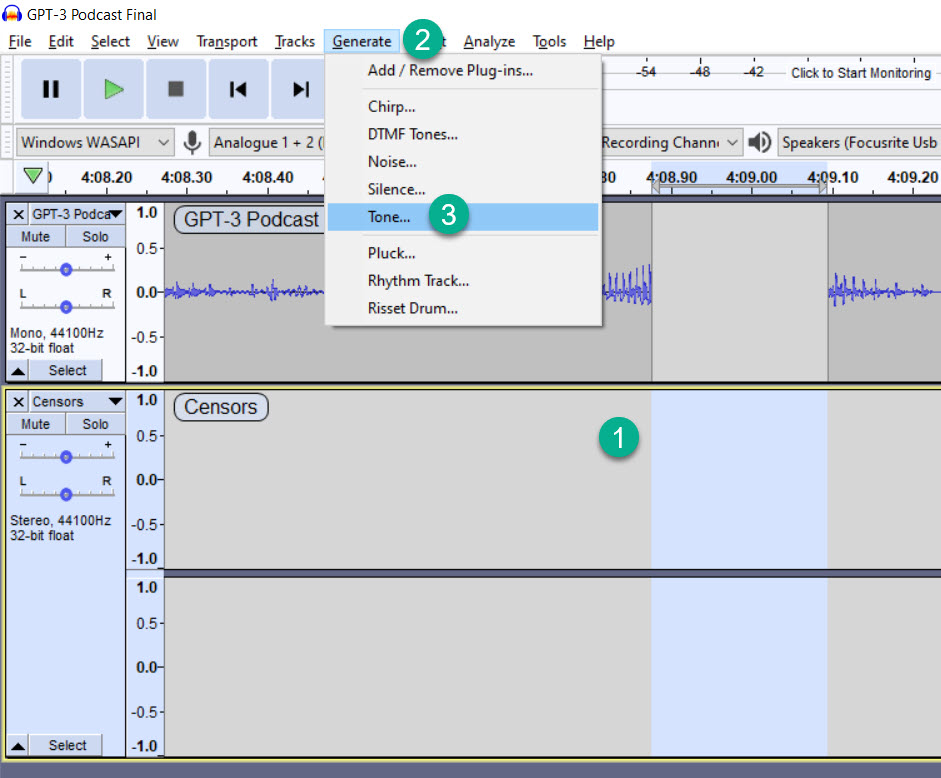Choose Noise from the Generate menu
Viewport: 941px width, 778px height.
(463, 161)
